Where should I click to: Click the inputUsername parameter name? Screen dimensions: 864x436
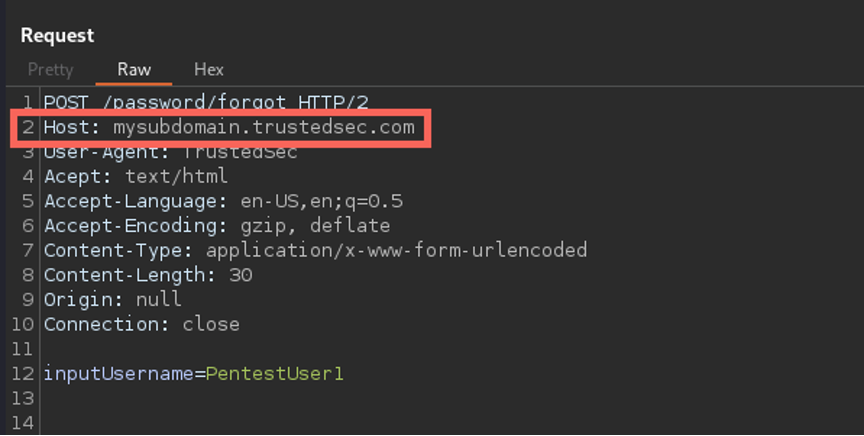pyautogui.click(x=119, y=374)
